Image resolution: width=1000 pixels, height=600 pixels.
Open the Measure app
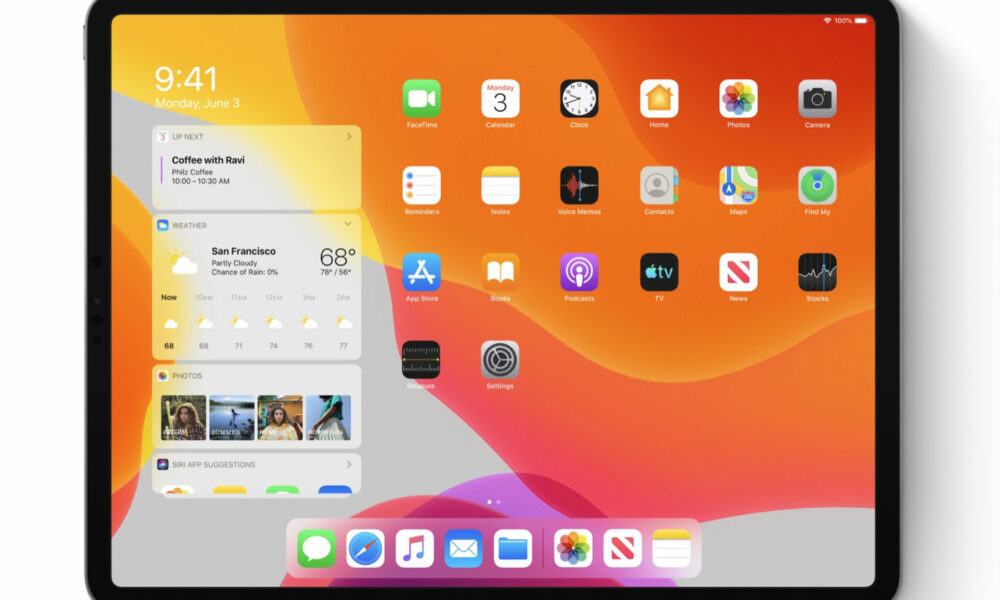(x=421, y=360)
